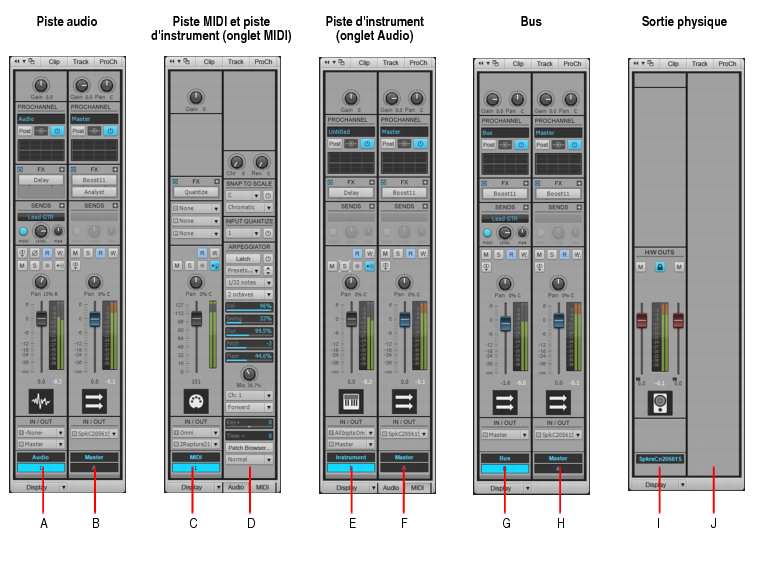Toggle ProChannel power button on Audio strip
The image size is (776, 565).
pos(57,131)
